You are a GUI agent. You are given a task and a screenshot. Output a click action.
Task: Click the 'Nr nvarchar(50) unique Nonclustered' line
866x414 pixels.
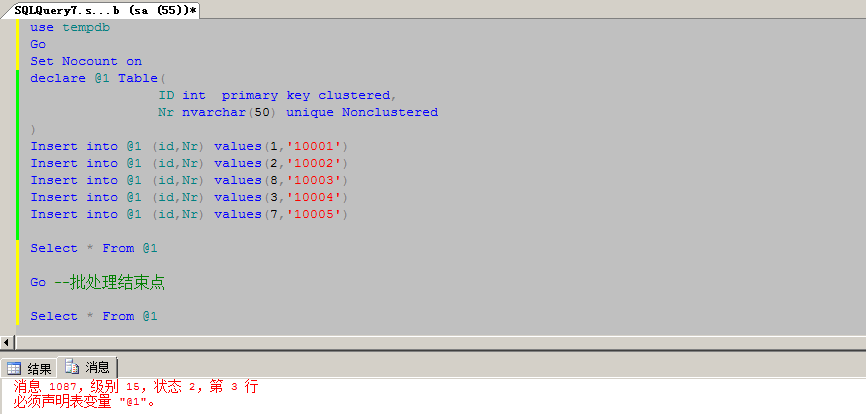click(x=297, y=112)
